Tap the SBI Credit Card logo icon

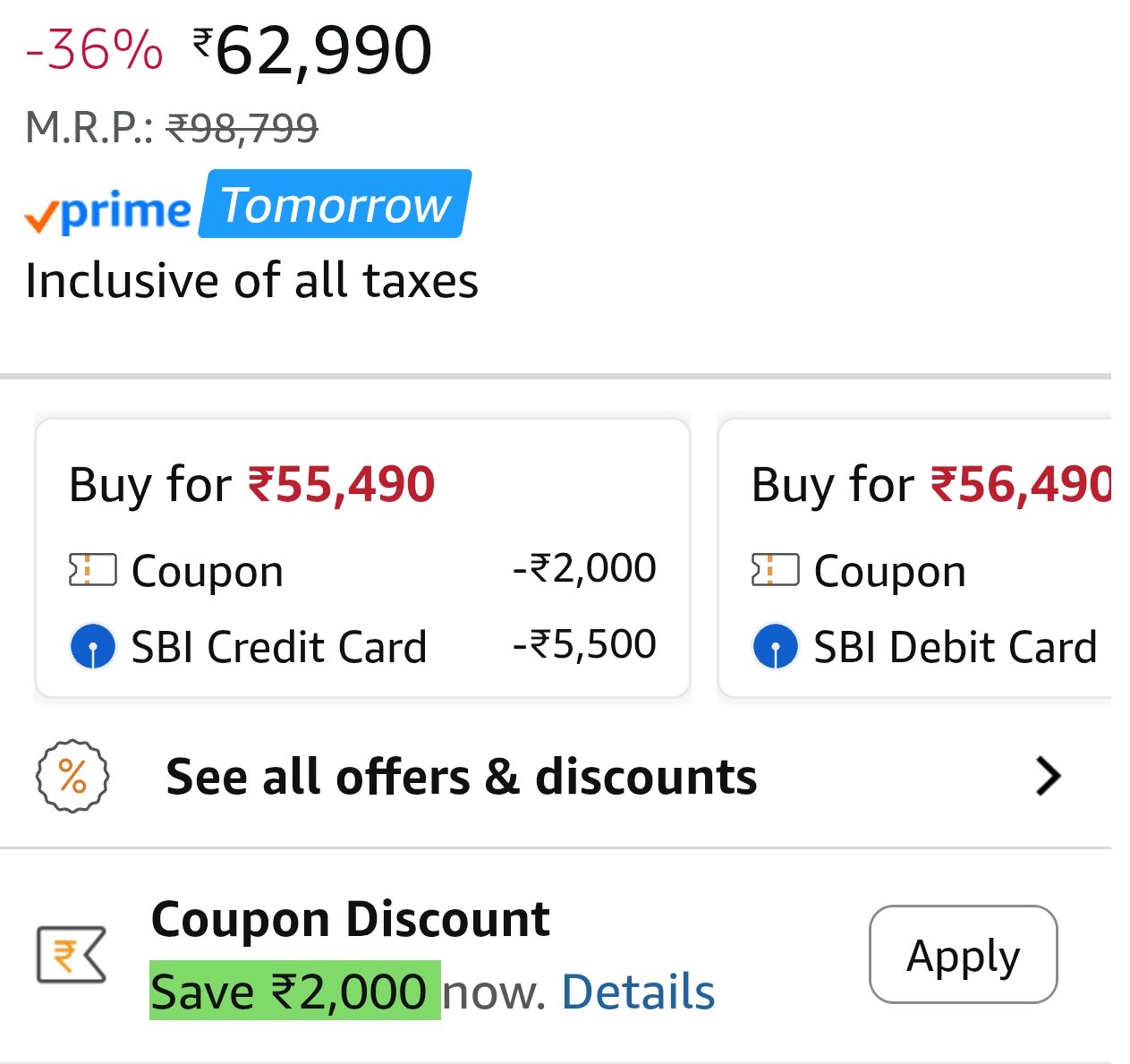pyautogui.click(x=92, y=647)
